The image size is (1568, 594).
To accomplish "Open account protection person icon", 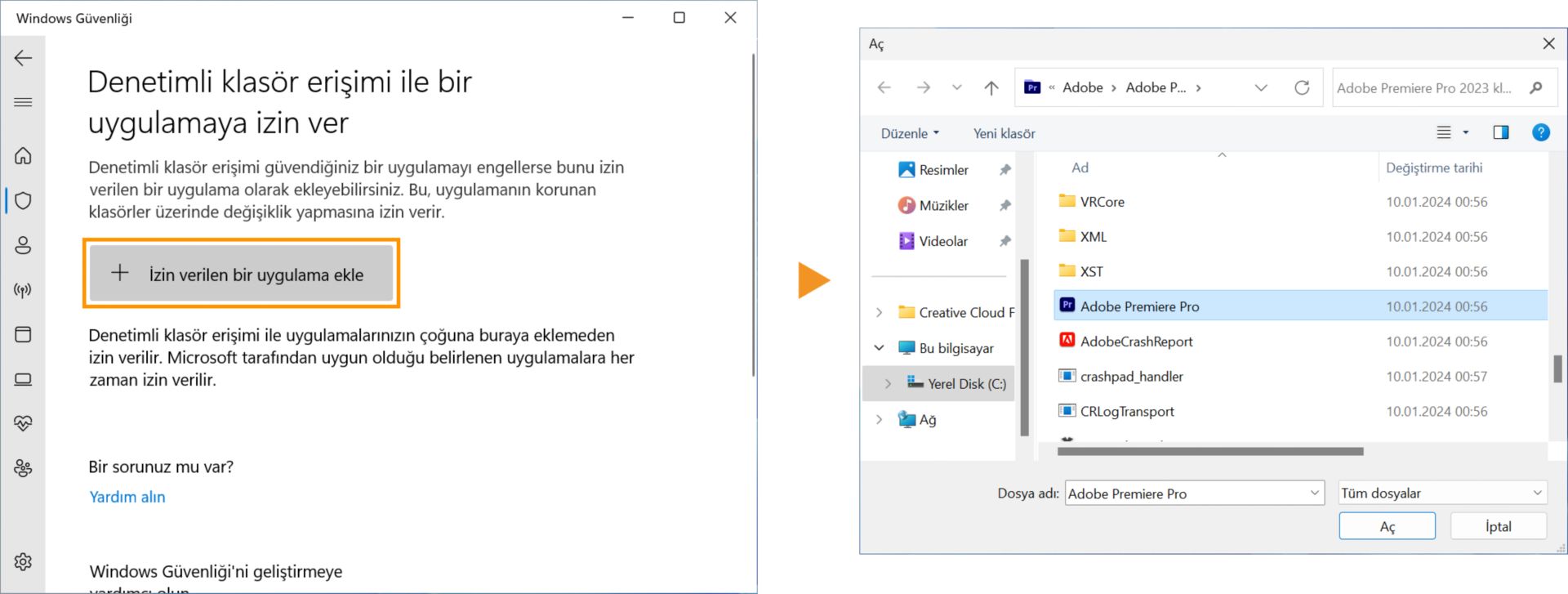I will coord(23,245).
